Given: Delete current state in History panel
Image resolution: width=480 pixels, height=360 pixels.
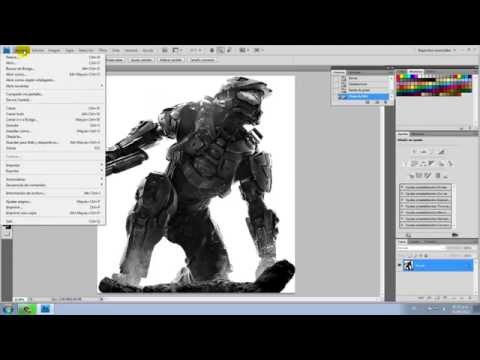Looking at the screenshot, I should (x=386, y=102).
